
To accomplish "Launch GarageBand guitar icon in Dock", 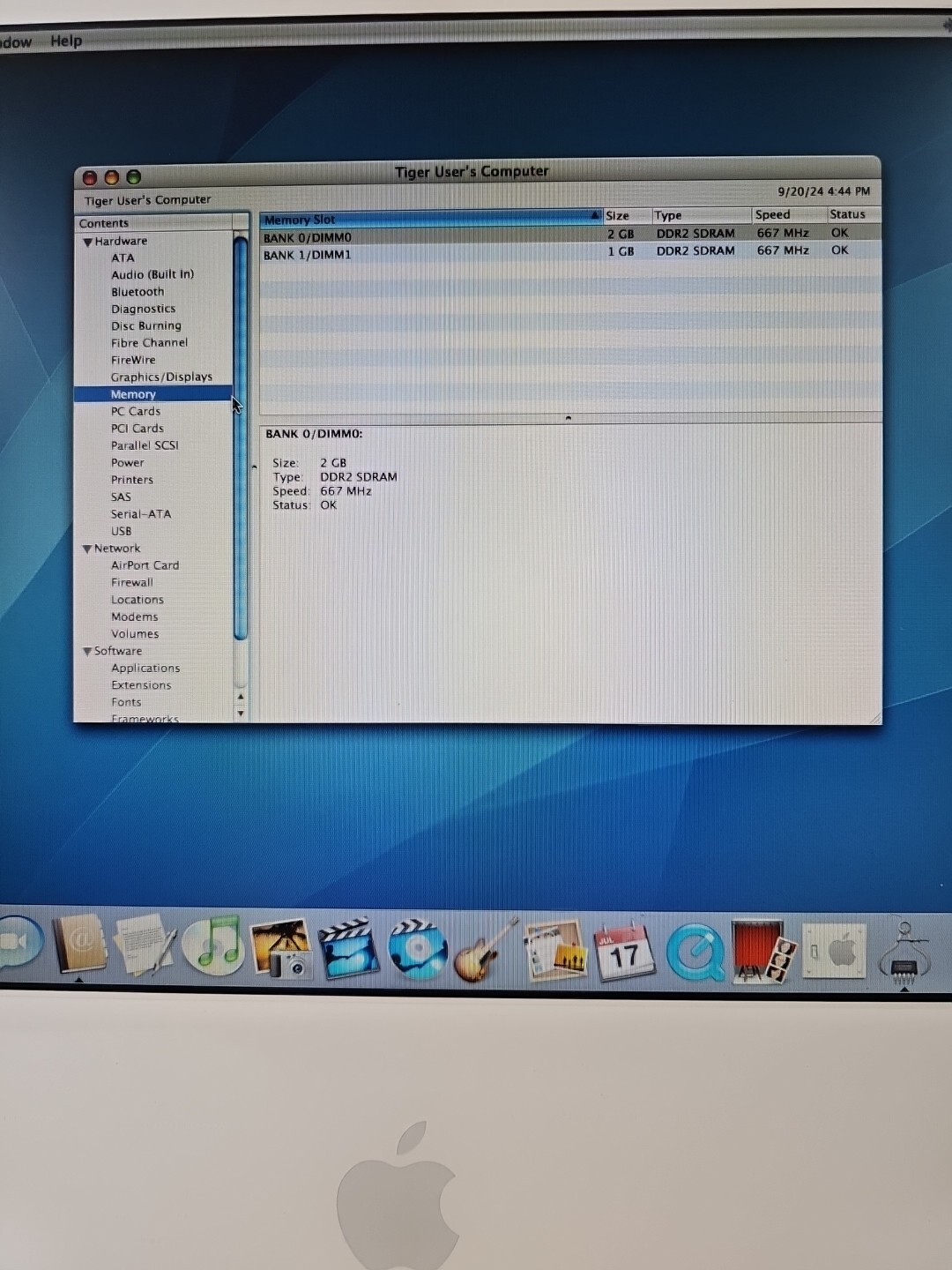I will 485,950.
